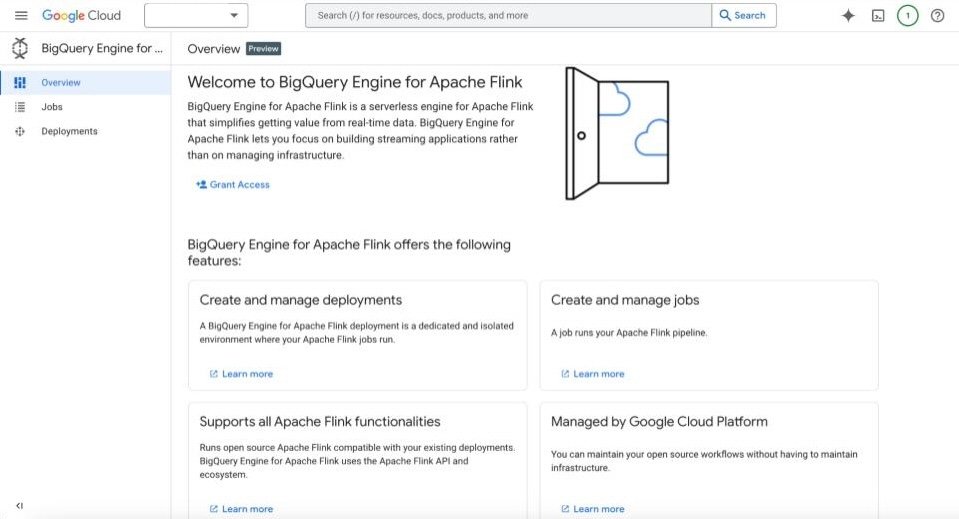Open the main navigation hamburger menu
The width and height of the screenshot is (959, 519).
[21, 15]
